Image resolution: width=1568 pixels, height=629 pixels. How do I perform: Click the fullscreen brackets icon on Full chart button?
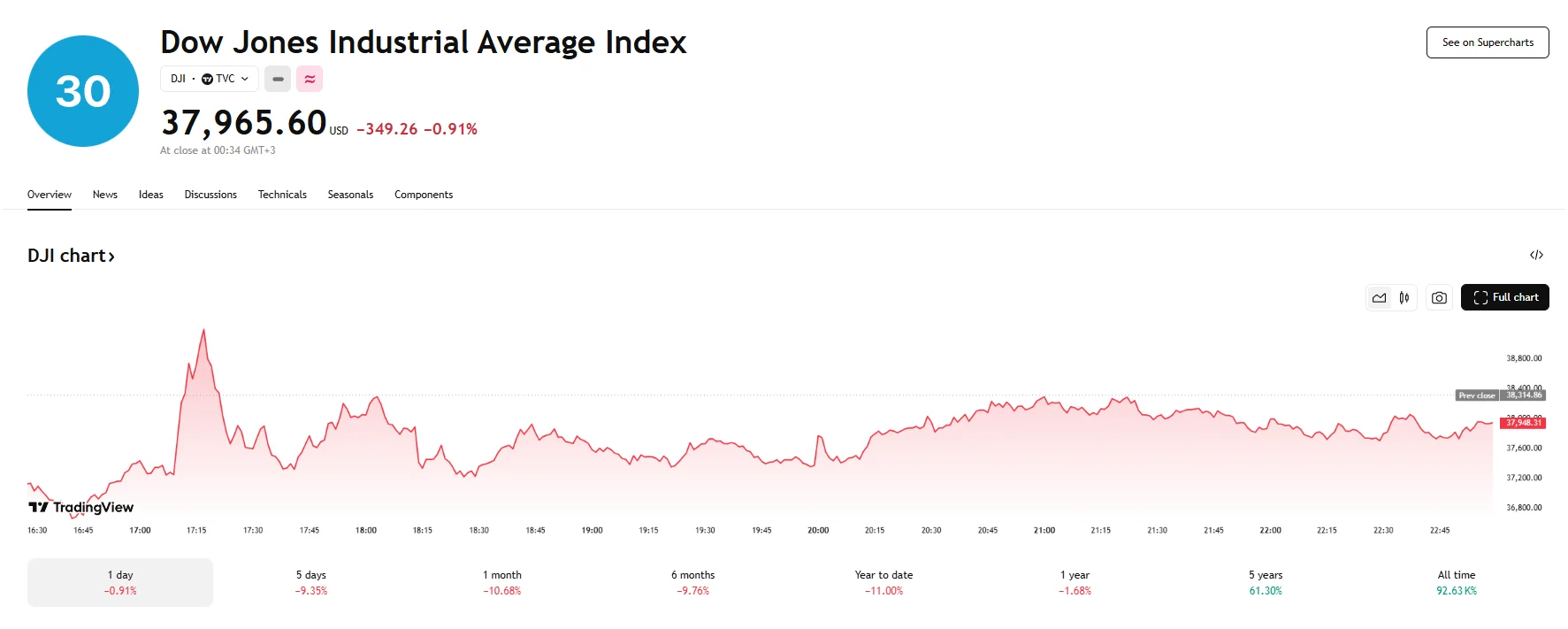tap(1480, 297)
